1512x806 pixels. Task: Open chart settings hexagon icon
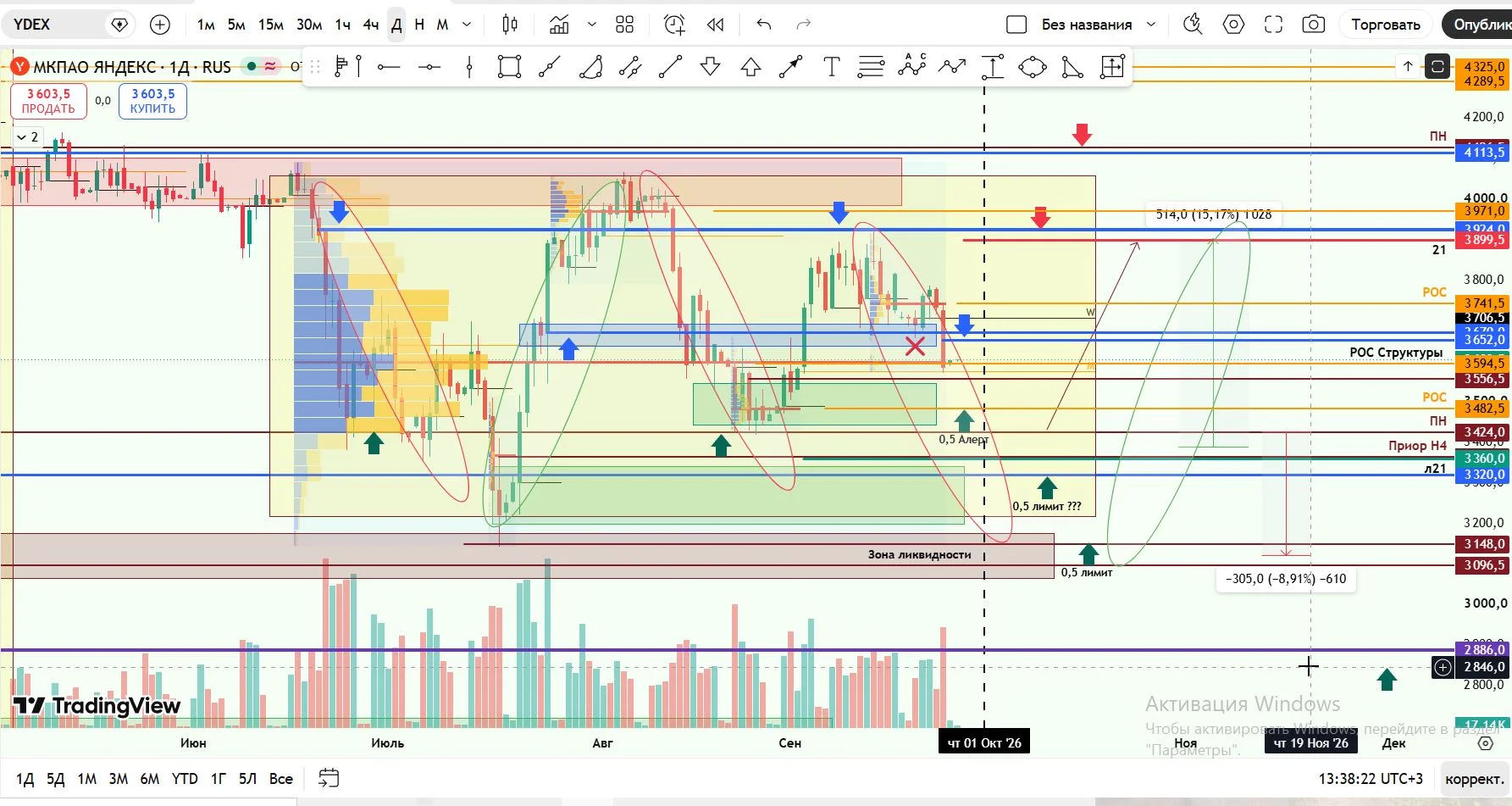pos(1234,25)
